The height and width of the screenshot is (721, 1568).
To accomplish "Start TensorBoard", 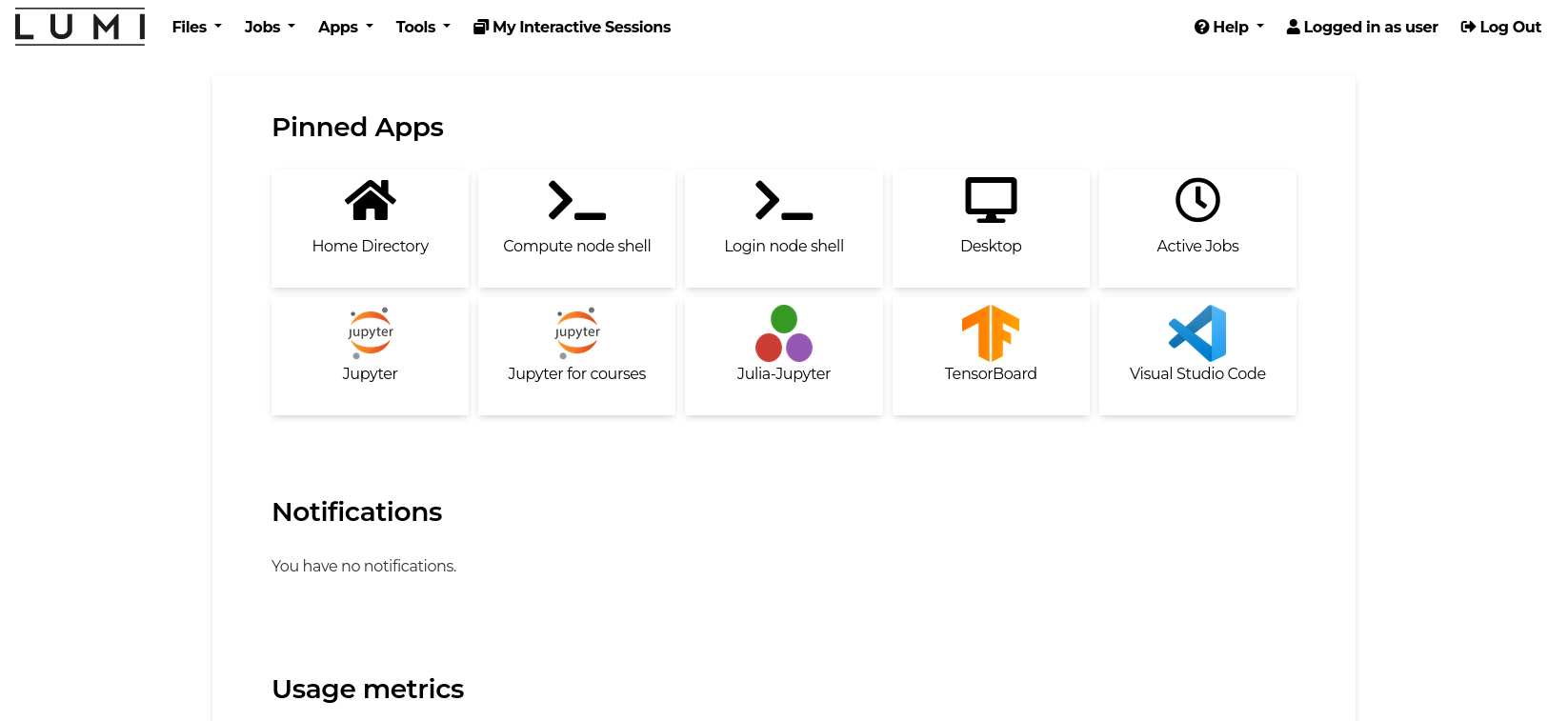I will click(x=991, y=356).
